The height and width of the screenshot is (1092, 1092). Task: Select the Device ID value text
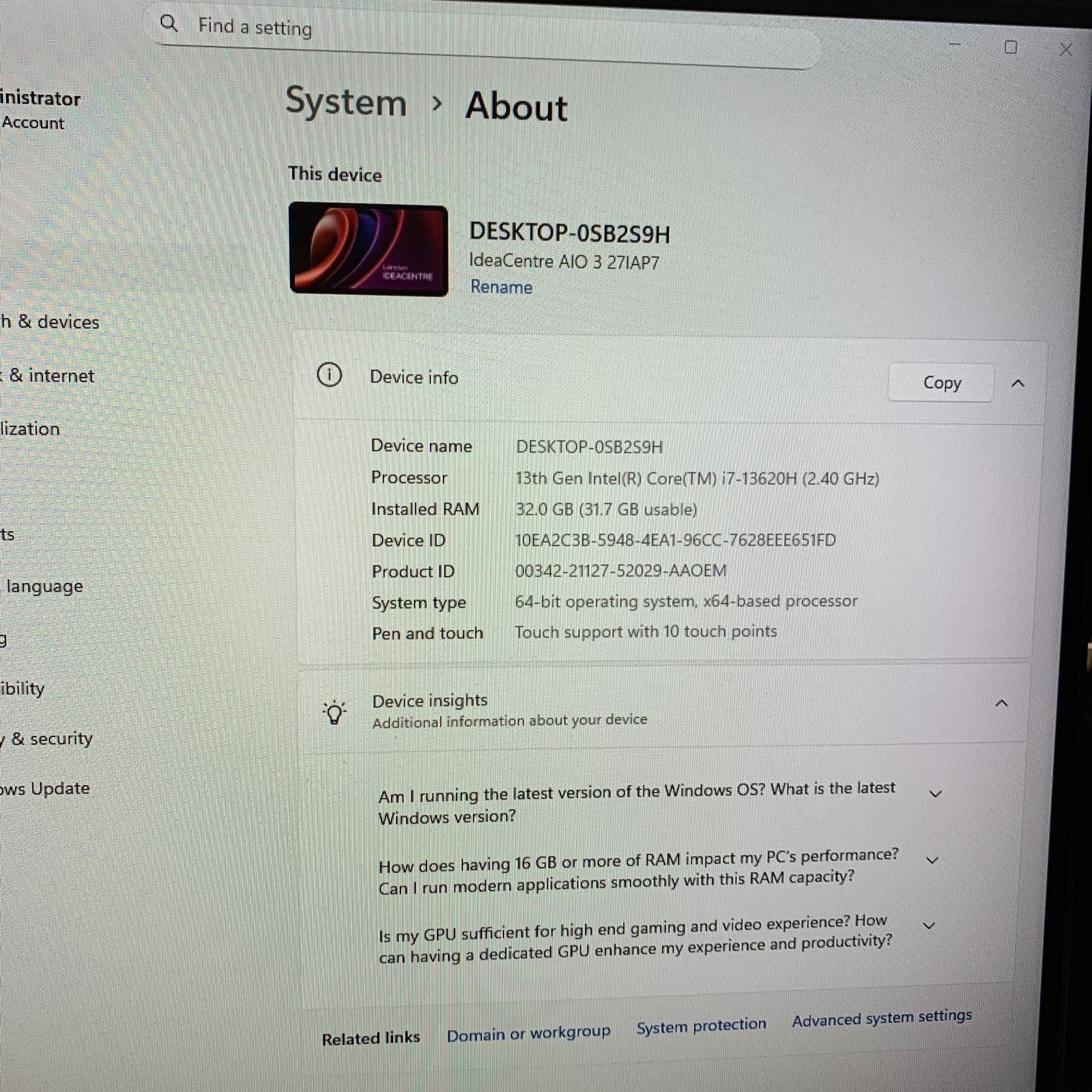coord(675,540)
